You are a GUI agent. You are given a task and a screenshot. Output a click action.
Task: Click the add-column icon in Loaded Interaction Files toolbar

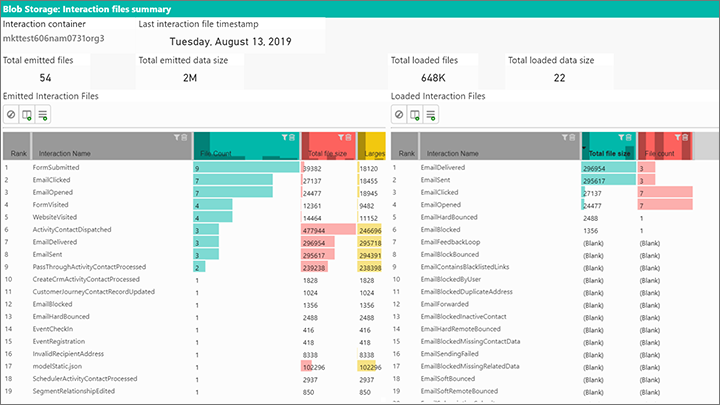tap(415, 114)
